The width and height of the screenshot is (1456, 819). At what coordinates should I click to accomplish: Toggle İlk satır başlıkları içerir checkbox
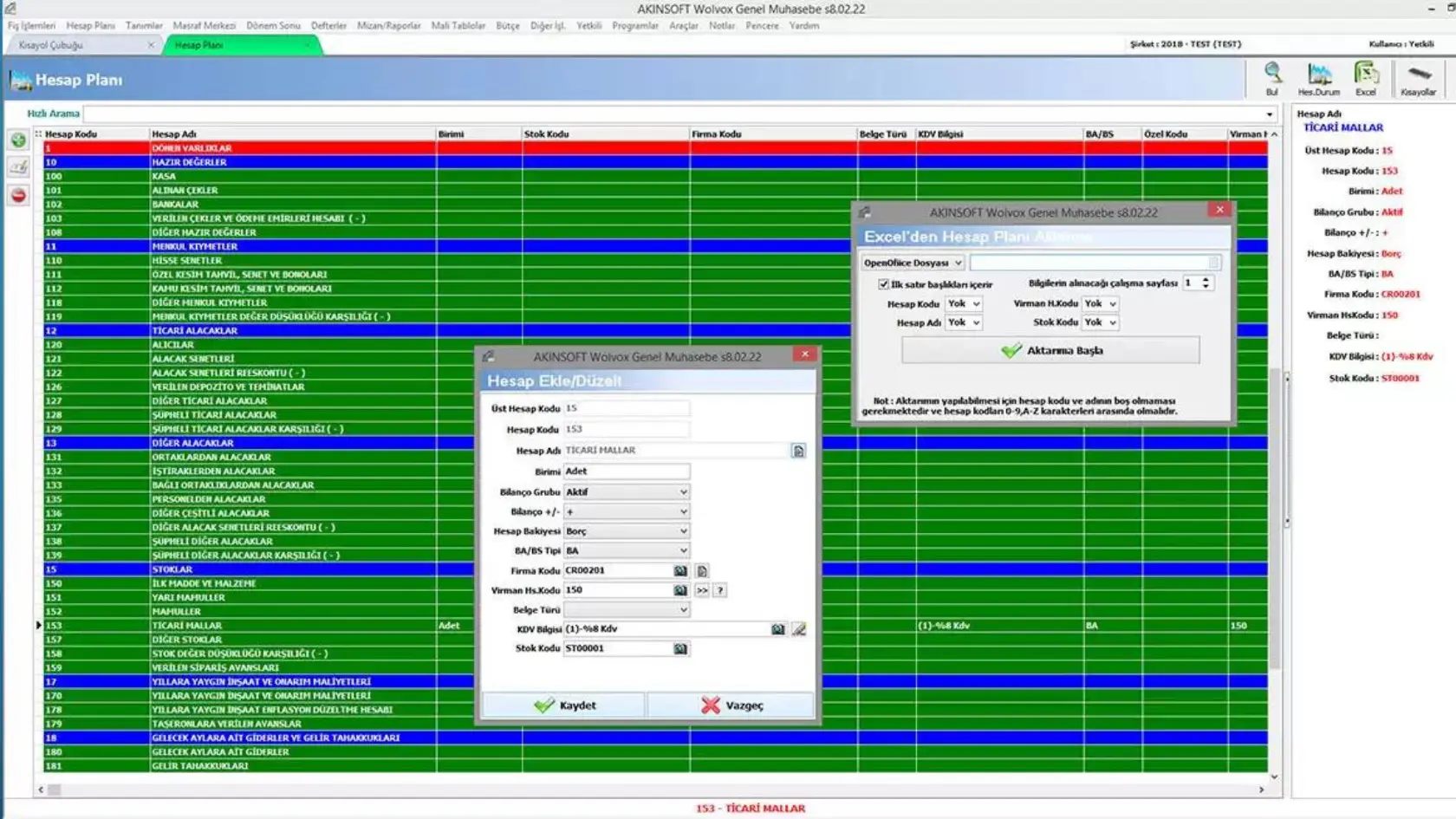pyautogui.click(x=883, y=284)
